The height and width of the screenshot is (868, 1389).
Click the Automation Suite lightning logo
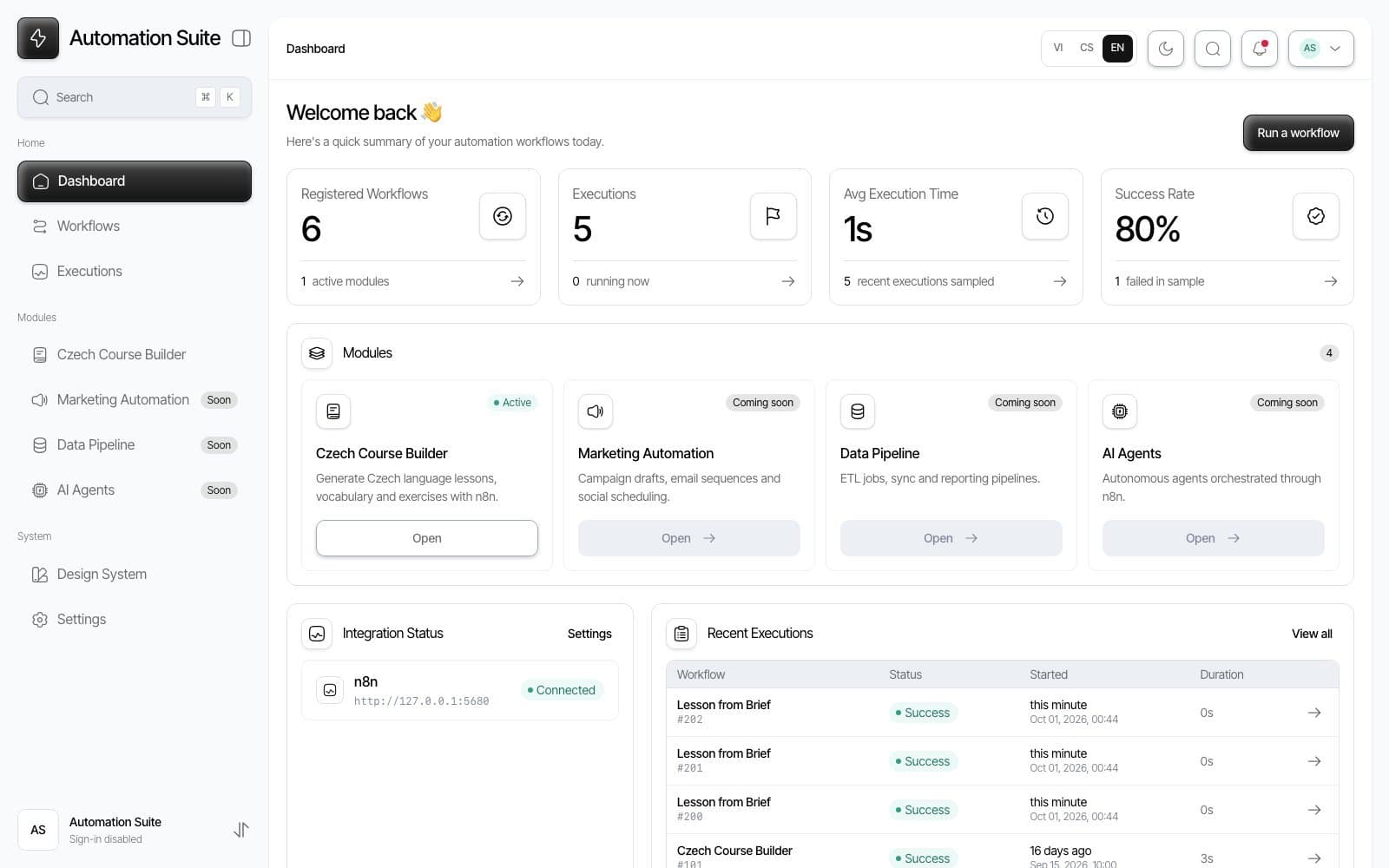[38, 38]
